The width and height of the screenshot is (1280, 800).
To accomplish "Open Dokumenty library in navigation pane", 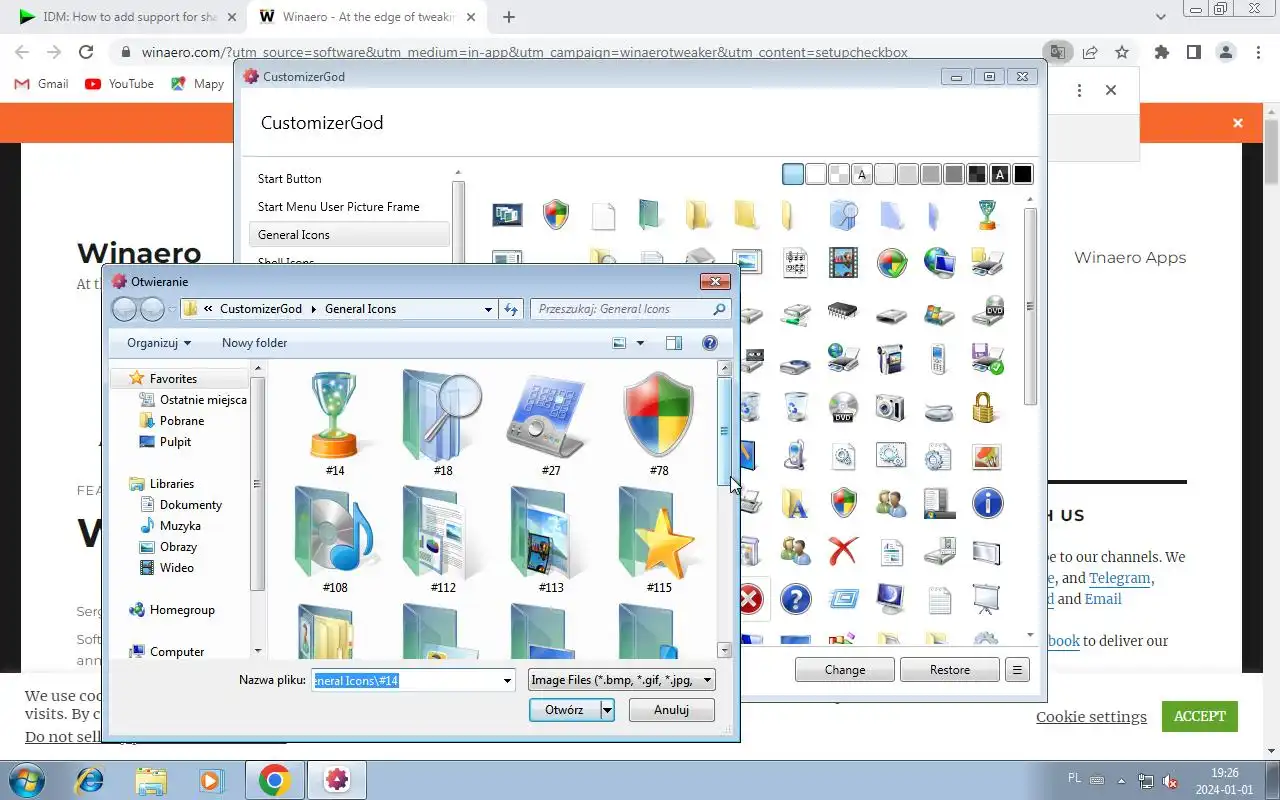I will click(191, 505).
